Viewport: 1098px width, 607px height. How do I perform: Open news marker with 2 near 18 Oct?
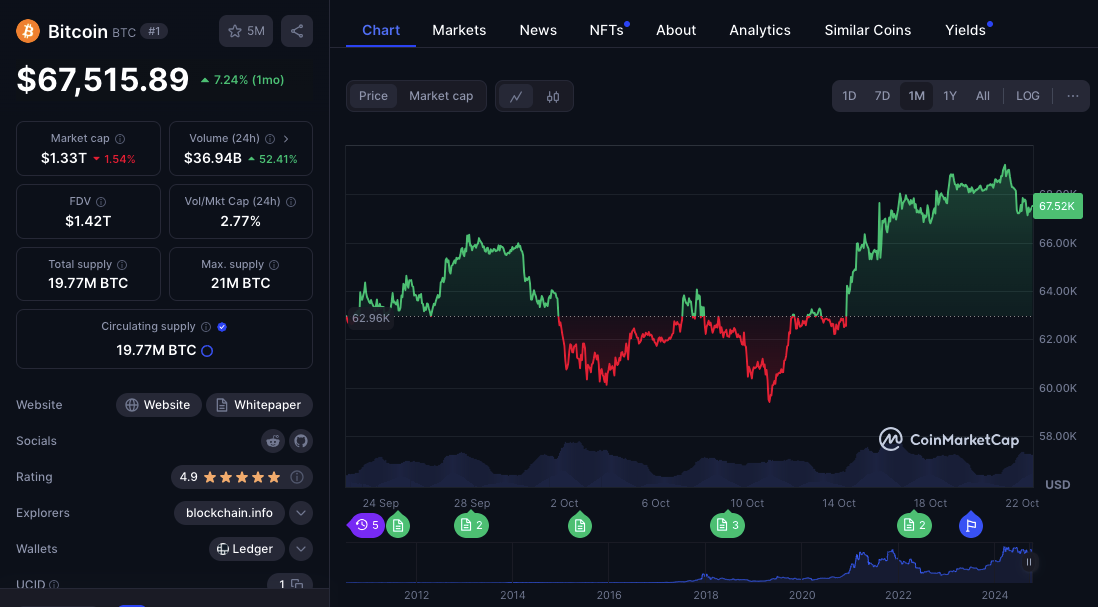[x=915, y=525]
